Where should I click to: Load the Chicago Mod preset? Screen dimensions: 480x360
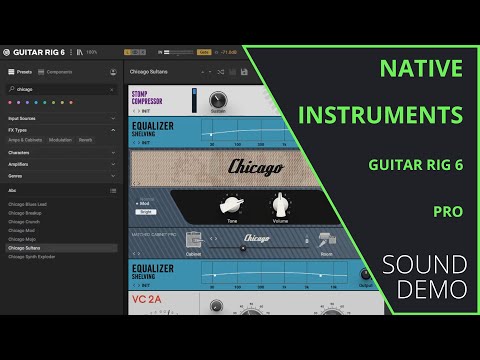coord(21,231)
